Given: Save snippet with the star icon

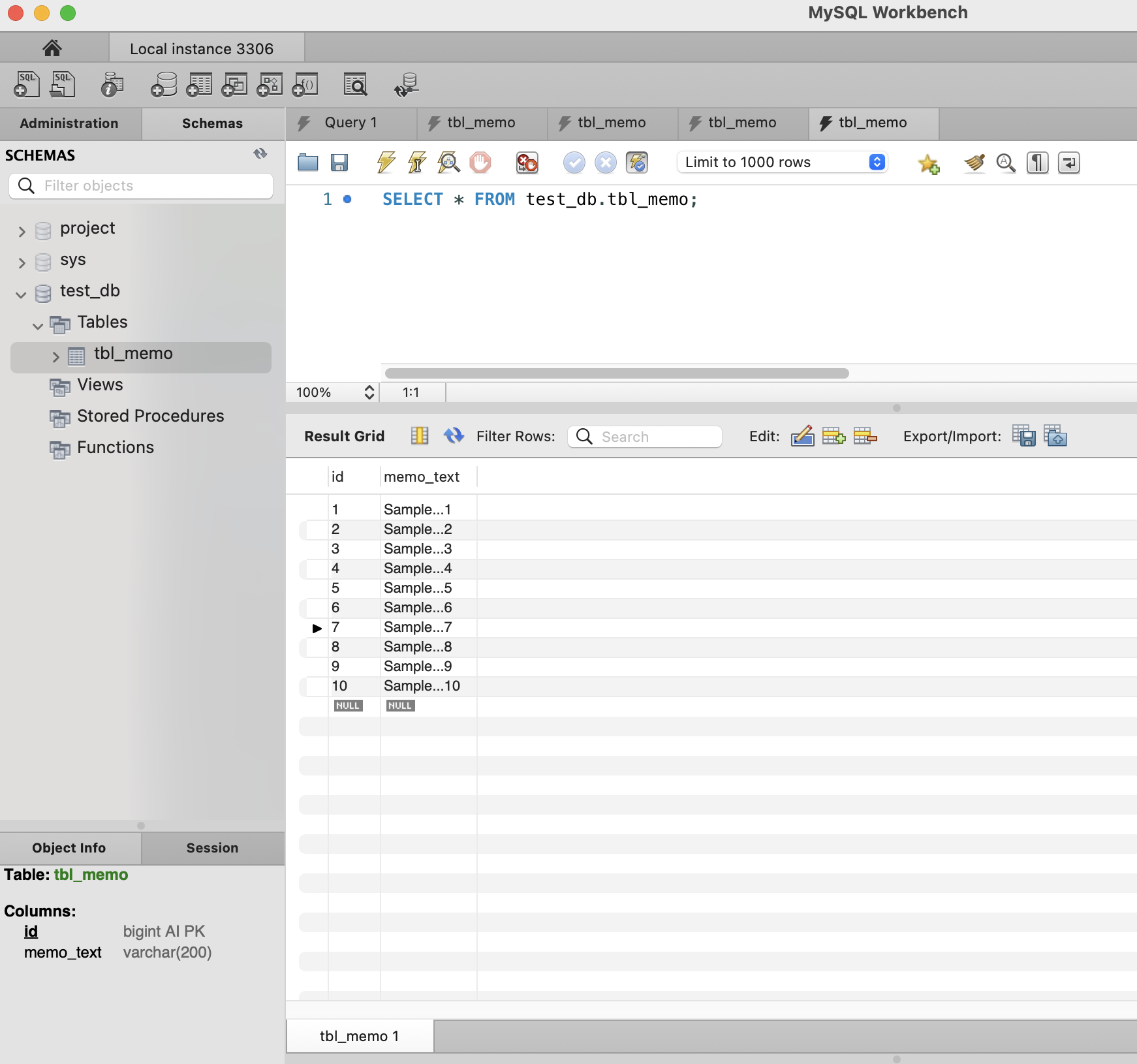Looking at the screenshot, I should coord(928,163).
